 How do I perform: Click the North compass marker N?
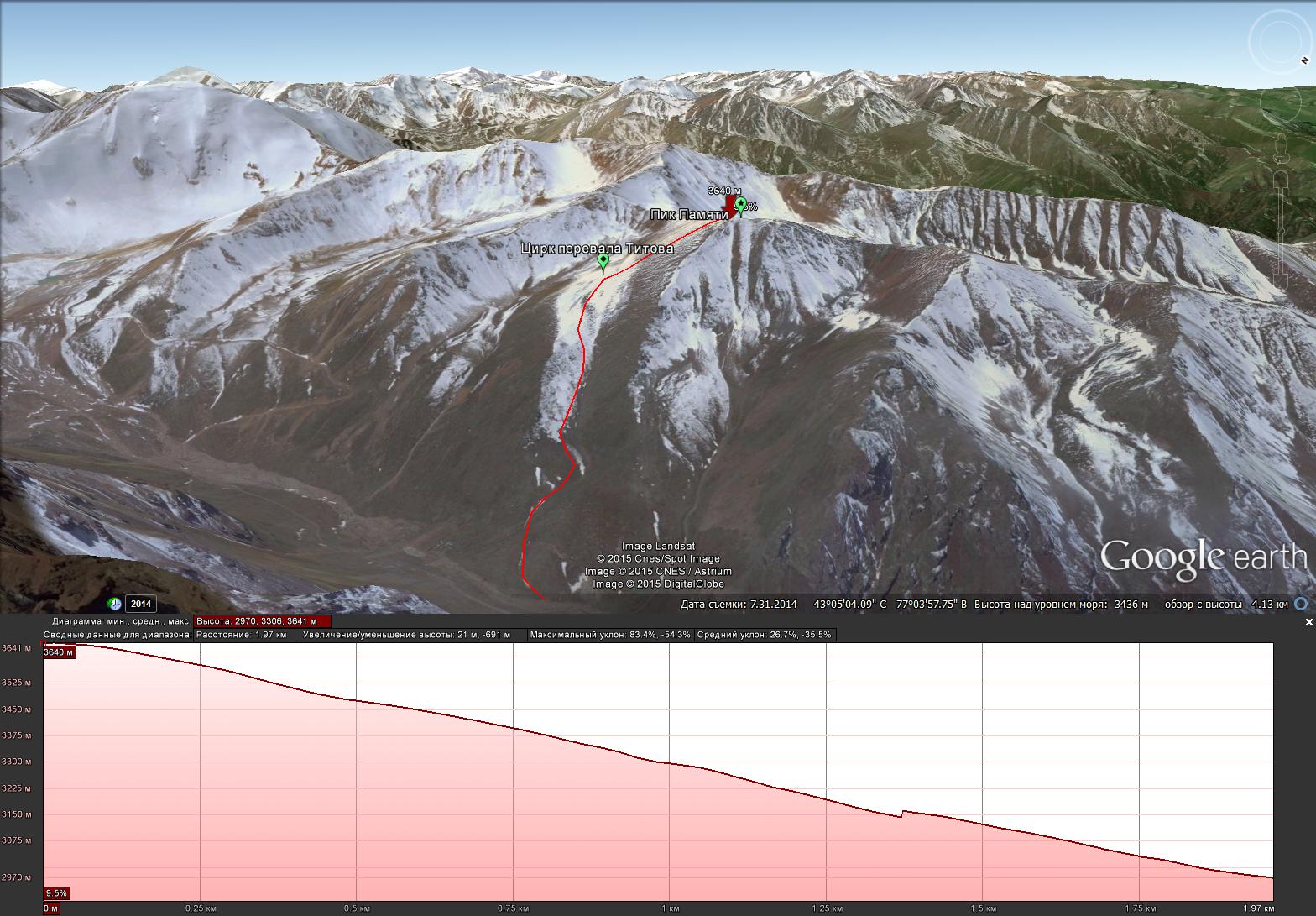click(1305, 60)
